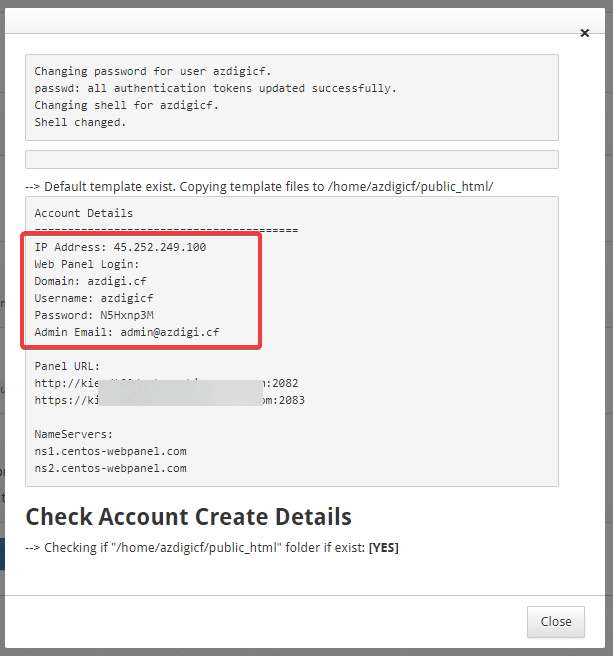613x656 pixels.
Task: Select the Domain azdigi.cf line
Action: [90, 281]
